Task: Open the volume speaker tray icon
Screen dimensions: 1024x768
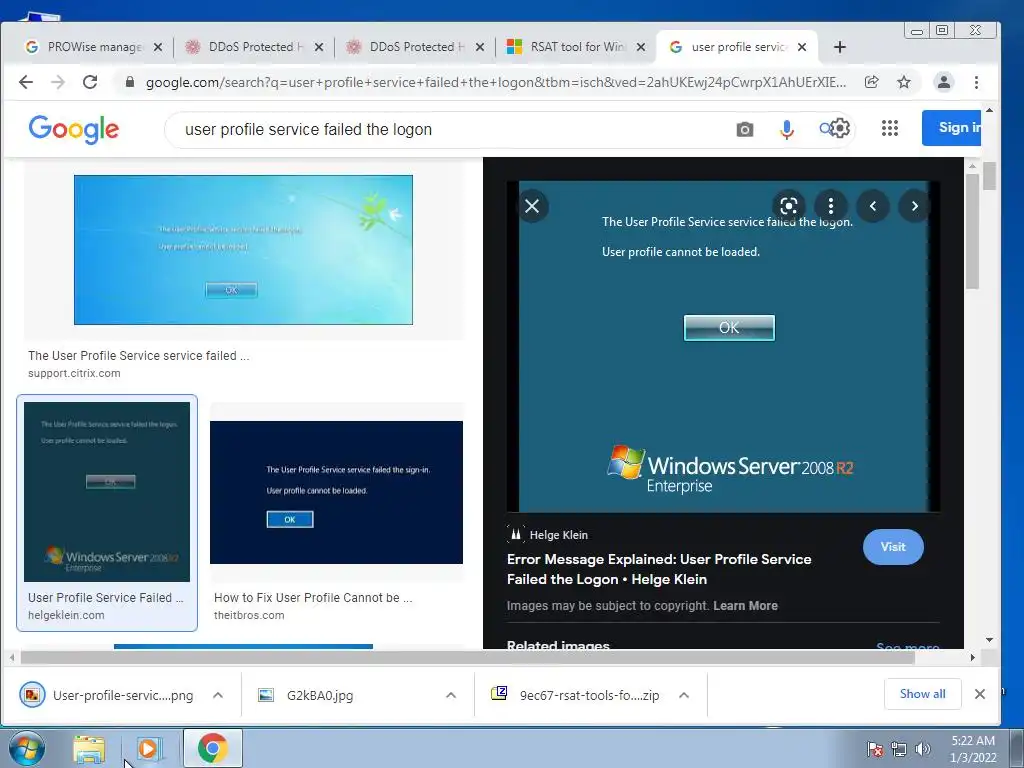Action: 922,750
